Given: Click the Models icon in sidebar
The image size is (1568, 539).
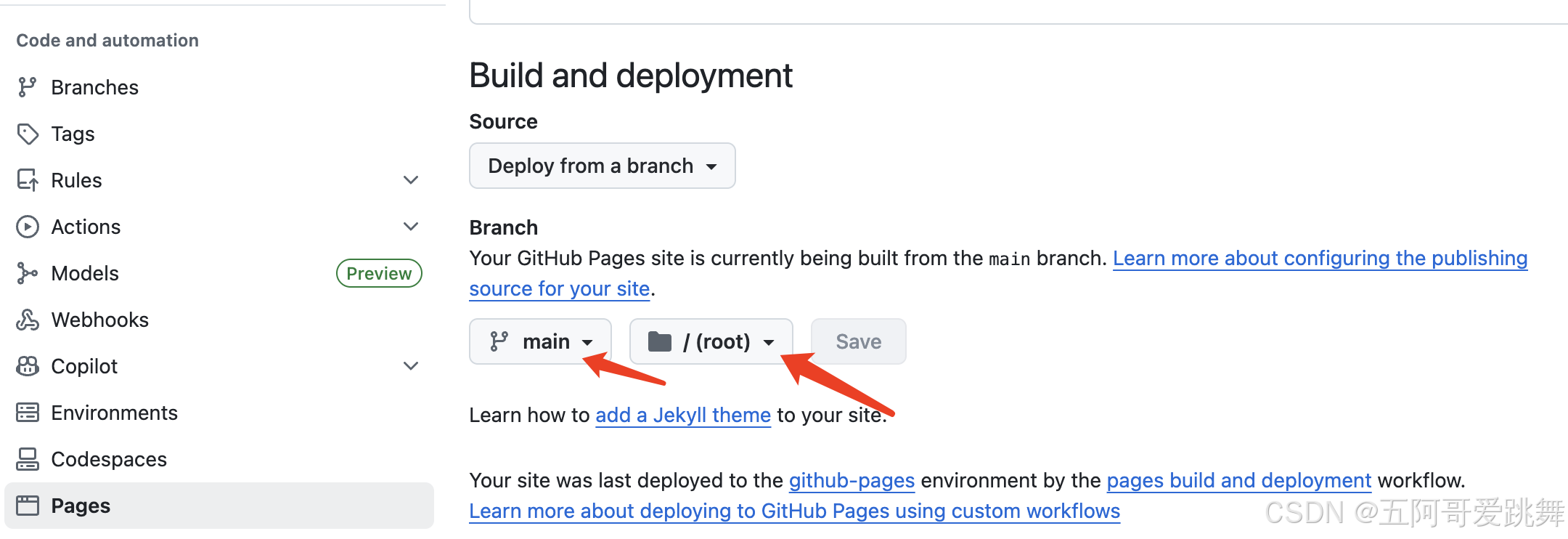Looking at the screenshot, I should click(28, 273).
